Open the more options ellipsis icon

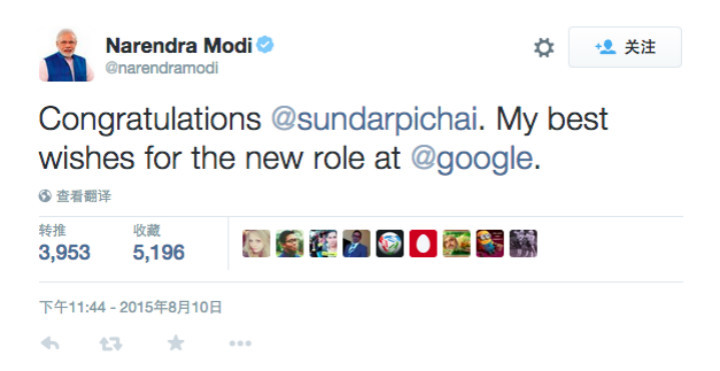click(x=240, y=343)
